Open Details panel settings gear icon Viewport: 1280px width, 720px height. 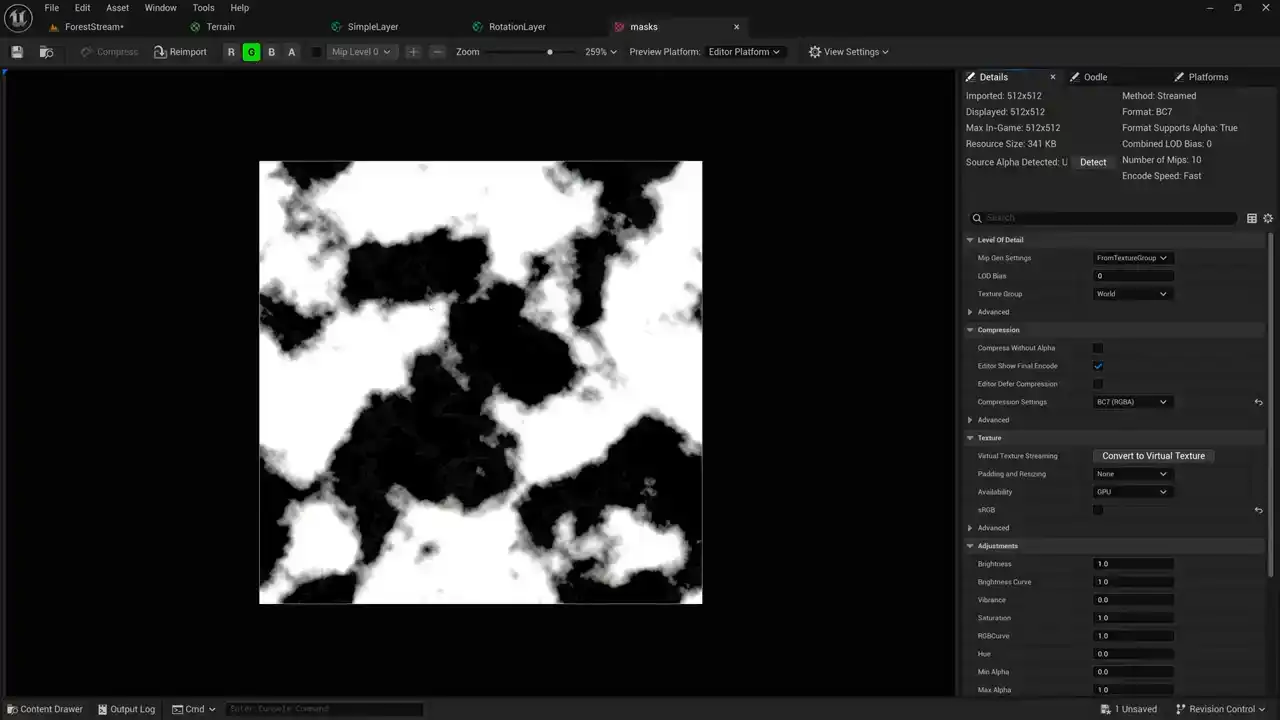tap(1268, 218)
